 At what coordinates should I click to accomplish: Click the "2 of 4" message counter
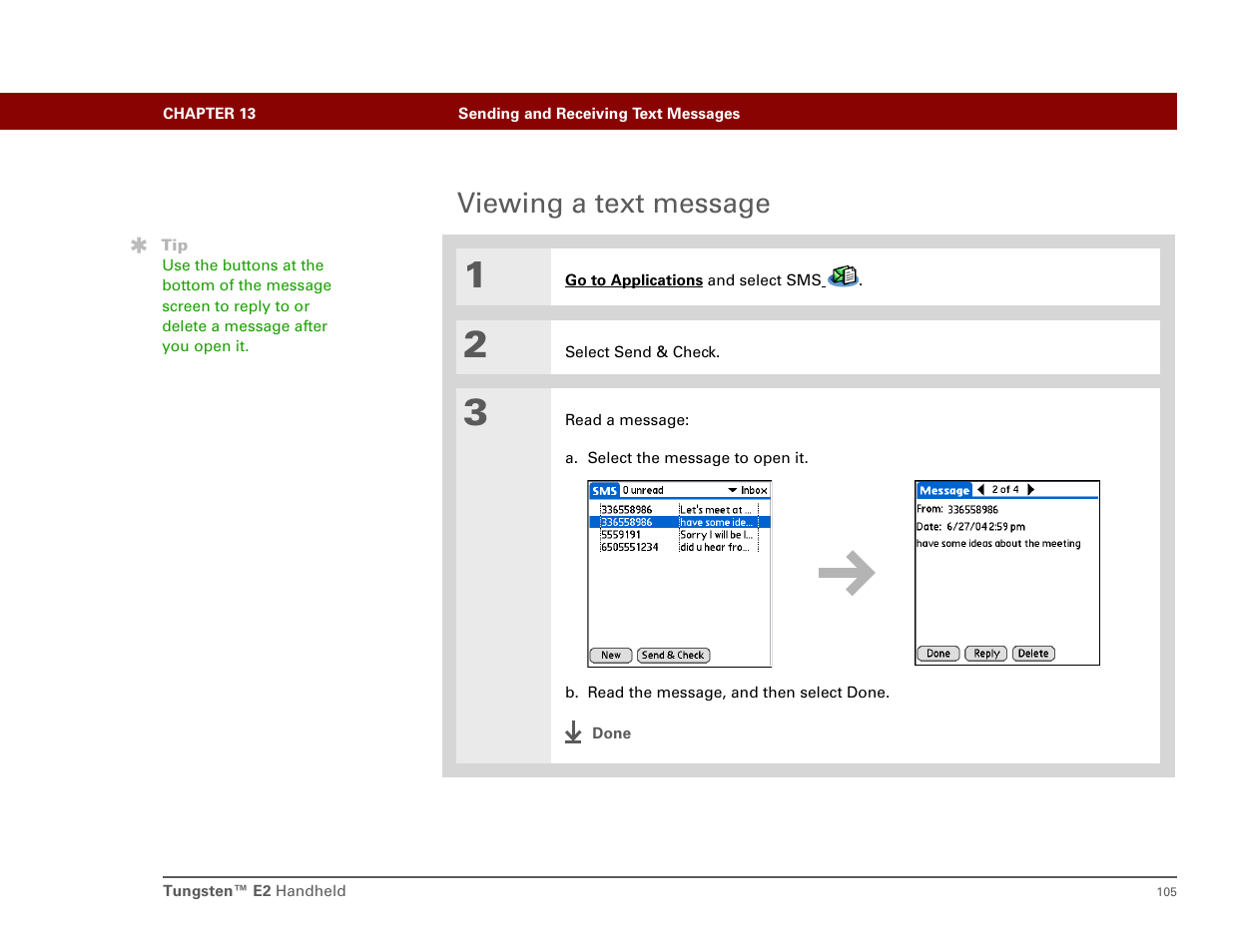[x=1005, y=490]
